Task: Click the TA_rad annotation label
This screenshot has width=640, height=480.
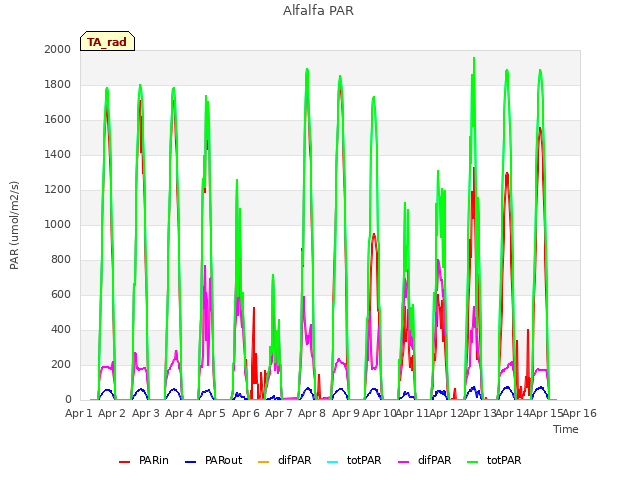Action: [x=107, y=41]
